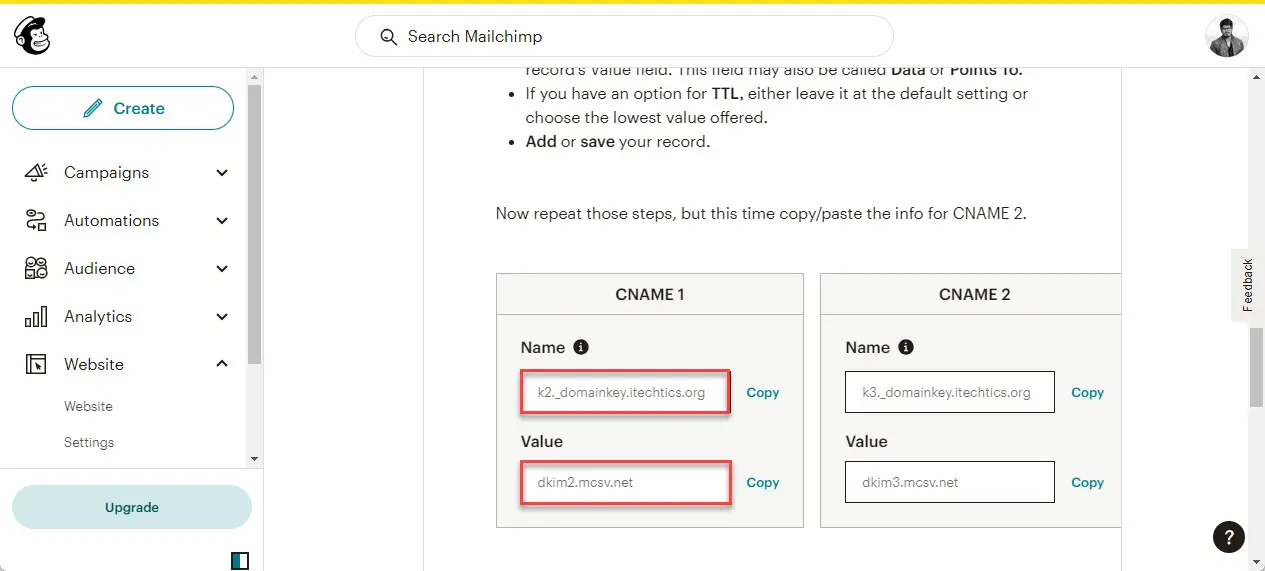Click the pencil icon in Create button
Screen dimensions: 1265x571
point(93,108)
